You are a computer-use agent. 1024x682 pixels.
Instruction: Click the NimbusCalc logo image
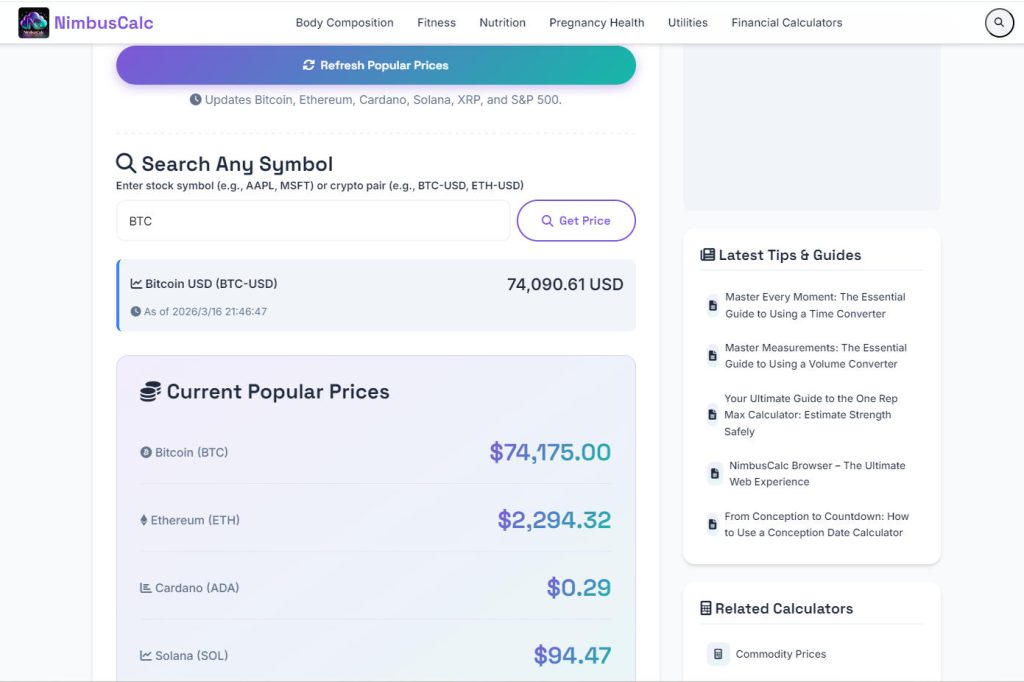(x=33, y=23)
